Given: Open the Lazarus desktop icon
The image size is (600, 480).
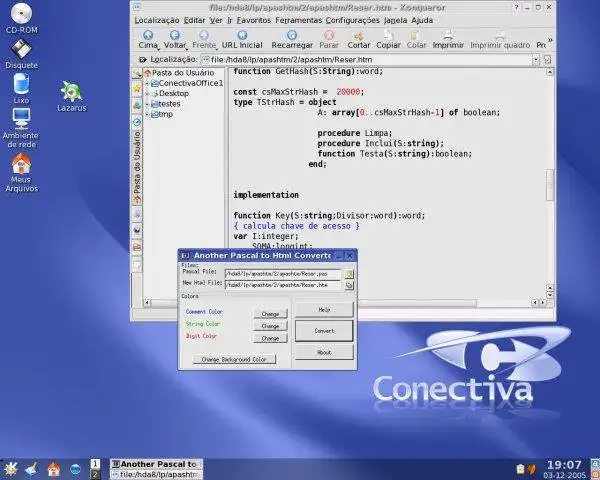Looking at the screenshot, I should tap(72, 96).
